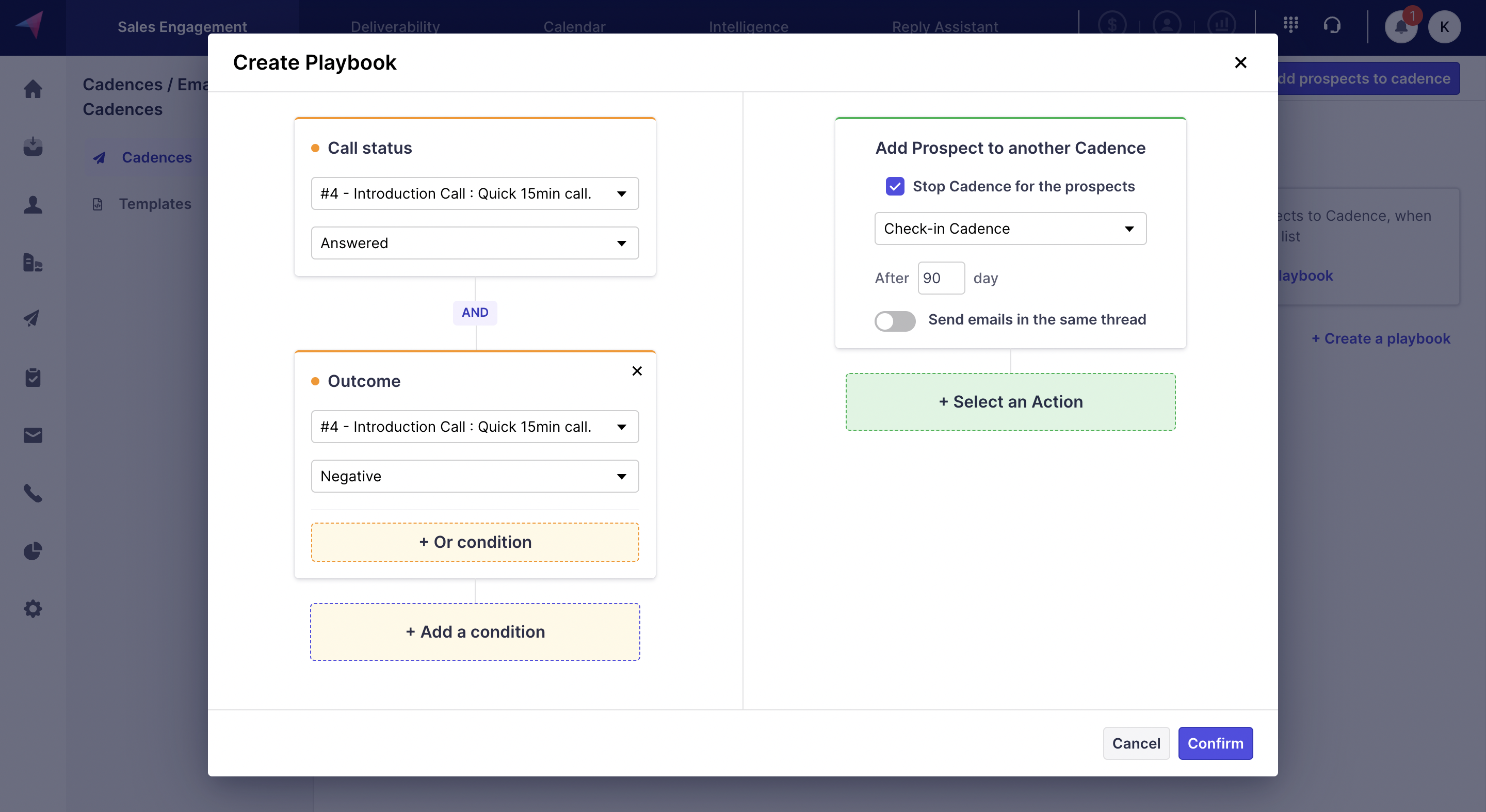Image resolution: width=1486 pixels, height=812 pixels.
Task: Toggle Stop Cadence for the prospects checkbox
Action: click(x=894, y=185)
